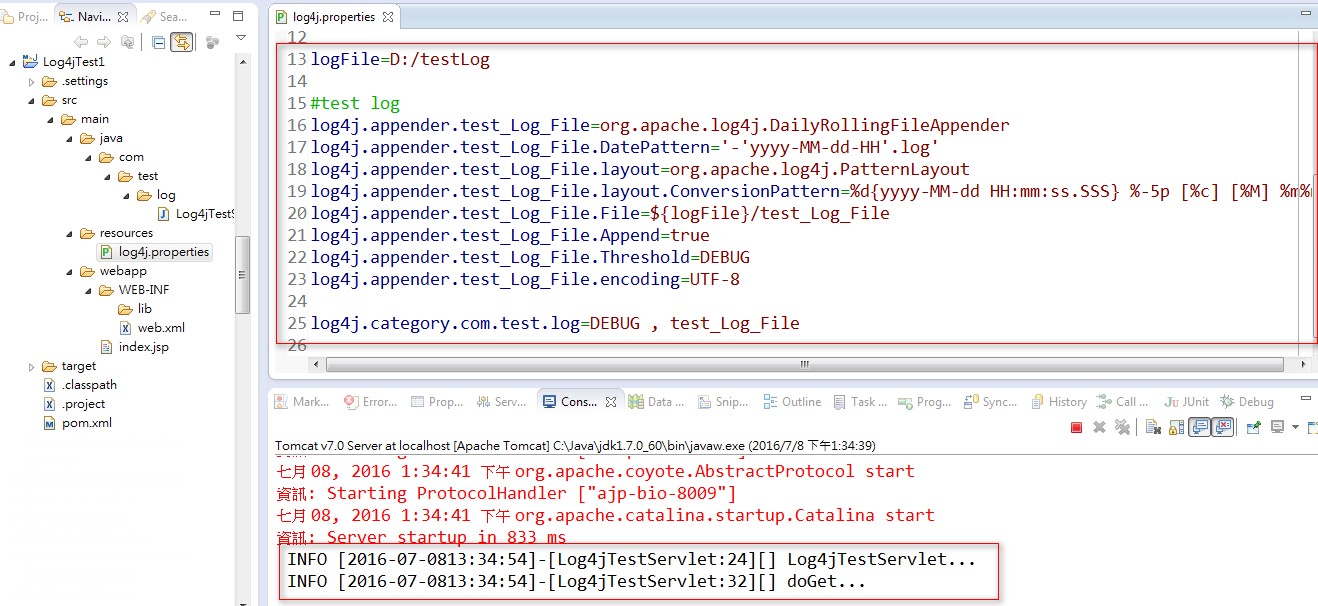
Task: Open a new Console view
Action: coord(1312,427)
